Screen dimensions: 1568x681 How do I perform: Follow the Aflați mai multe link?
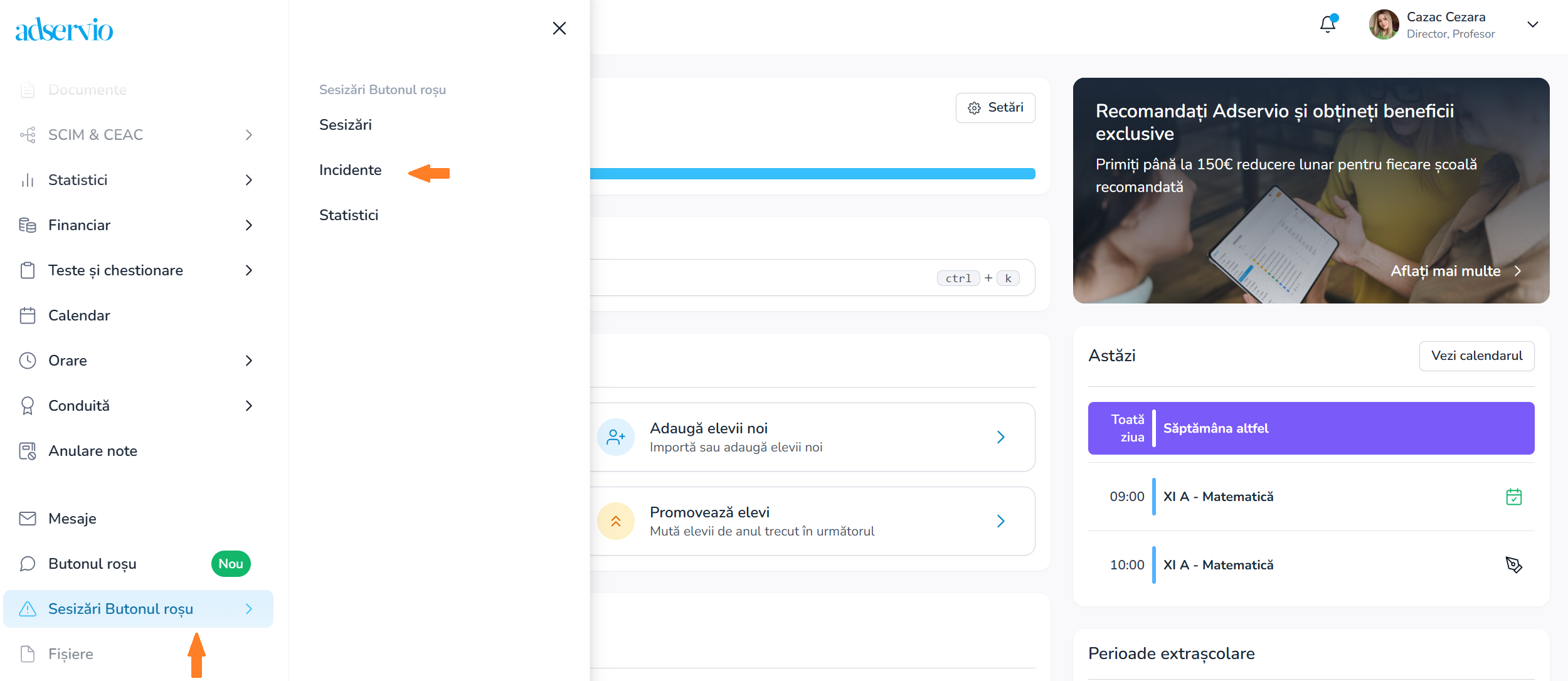pos(1455,271)
